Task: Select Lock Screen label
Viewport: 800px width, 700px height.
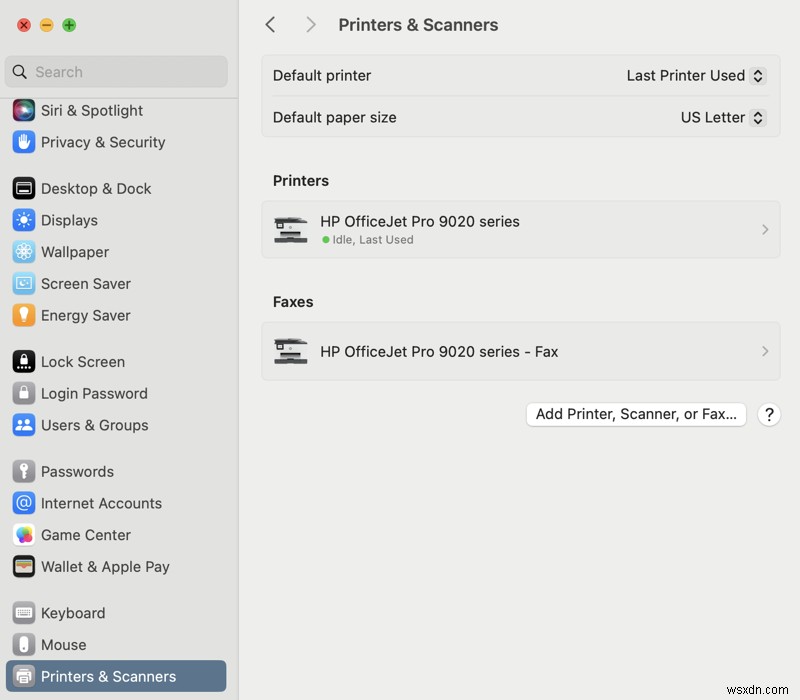Action: coord(83,361)
